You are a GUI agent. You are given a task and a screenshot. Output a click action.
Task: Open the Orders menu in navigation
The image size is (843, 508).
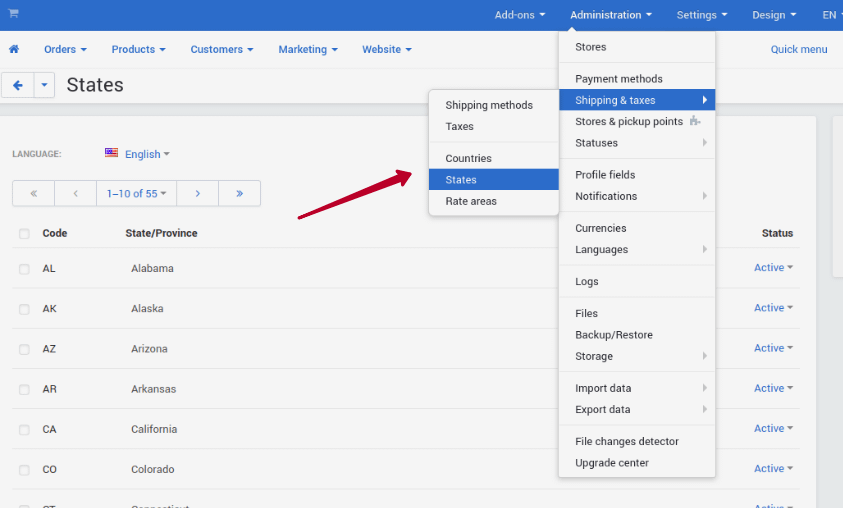click(65, 49)
